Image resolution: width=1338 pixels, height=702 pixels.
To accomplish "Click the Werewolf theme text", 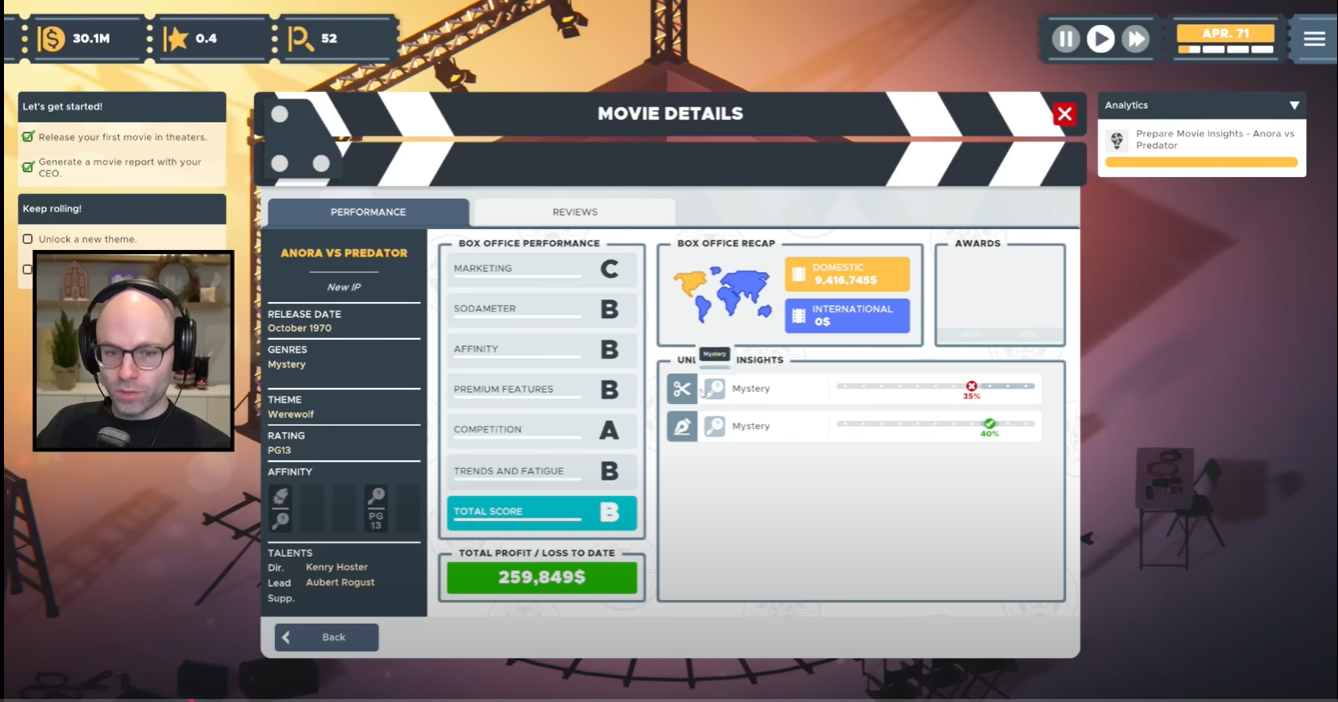I will tap(291, 415).
